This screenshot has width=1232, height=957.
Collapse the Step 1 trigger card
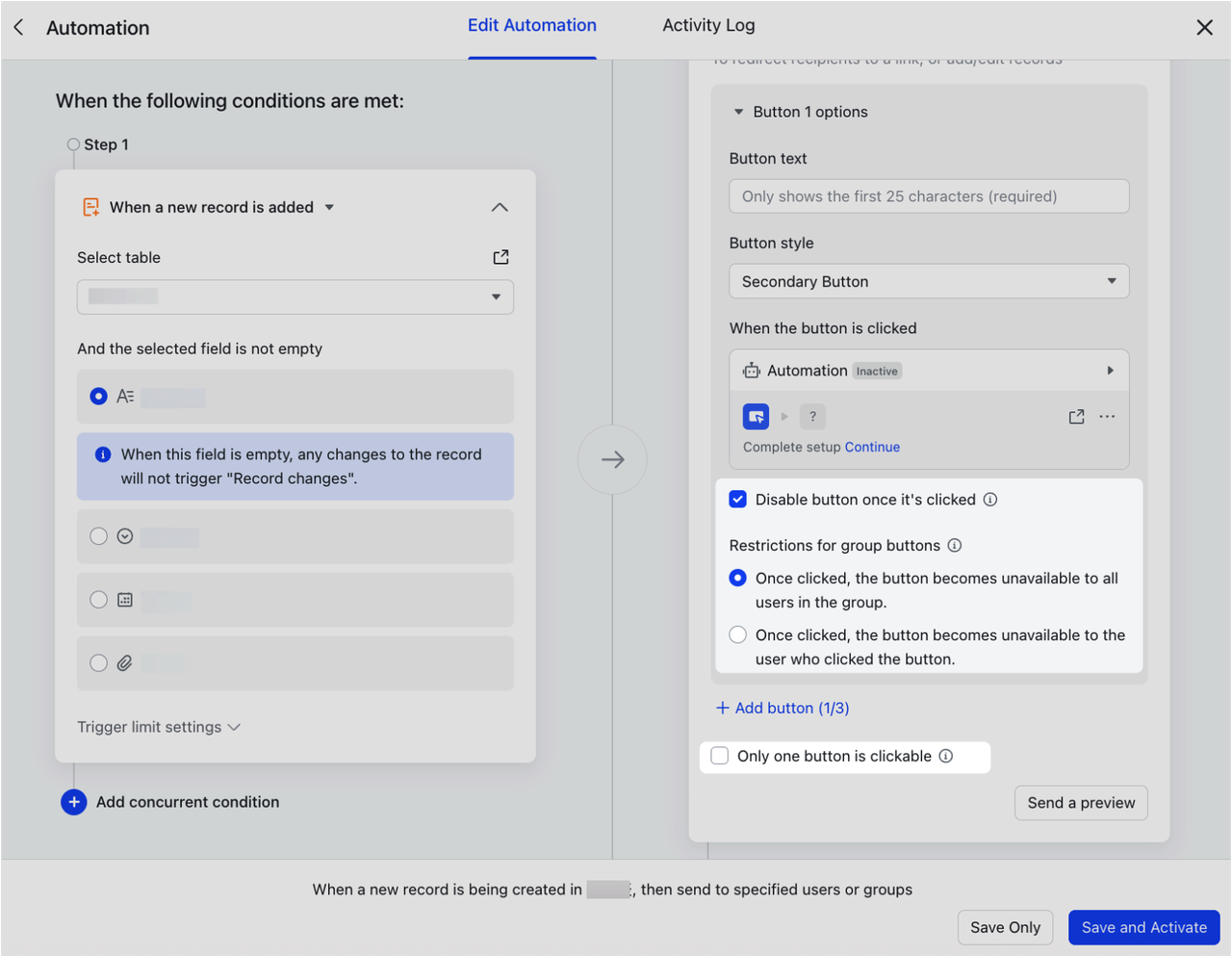pos(500,207)
